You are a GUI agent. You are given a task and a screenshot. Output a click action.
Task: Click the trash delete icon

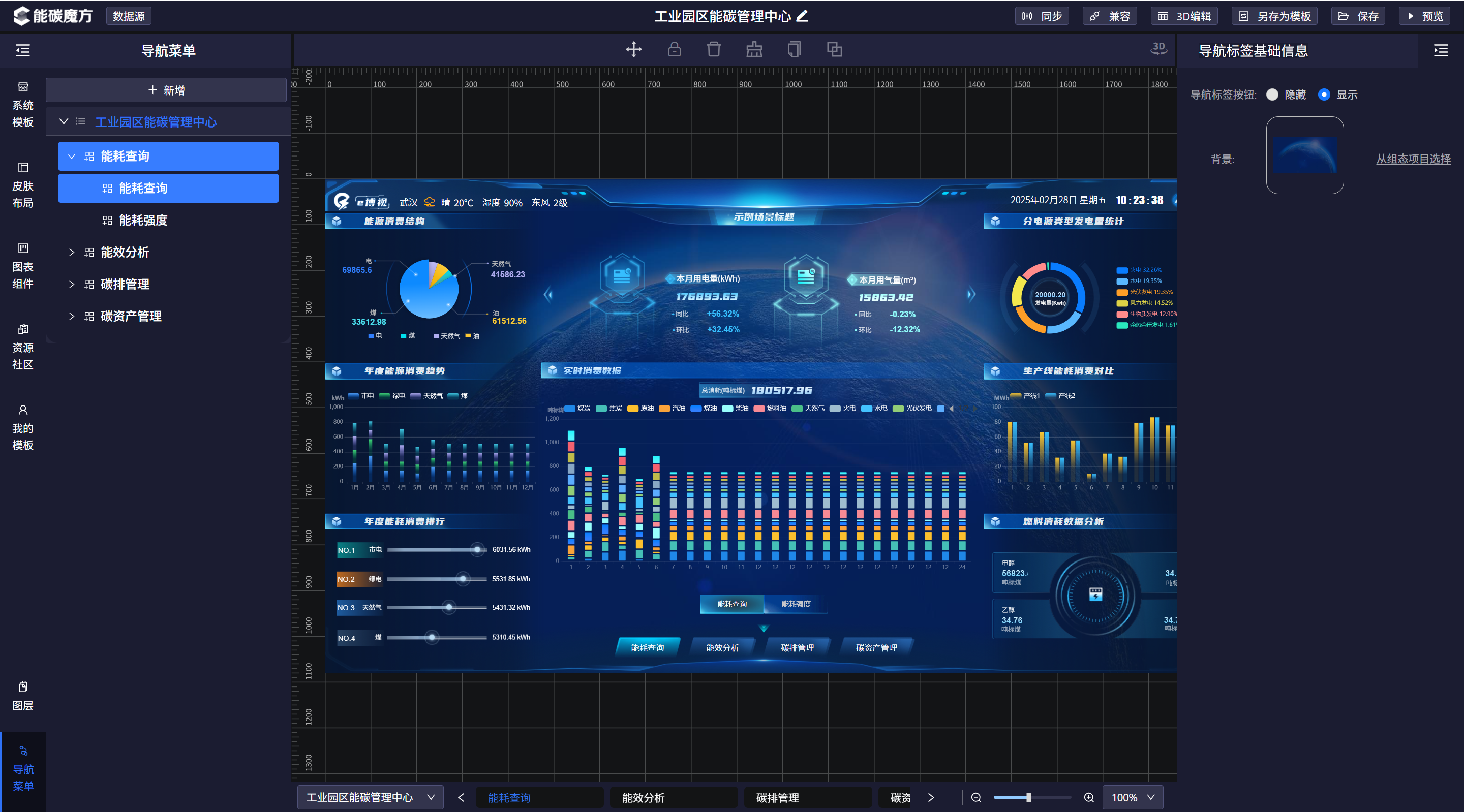[714, 49]
